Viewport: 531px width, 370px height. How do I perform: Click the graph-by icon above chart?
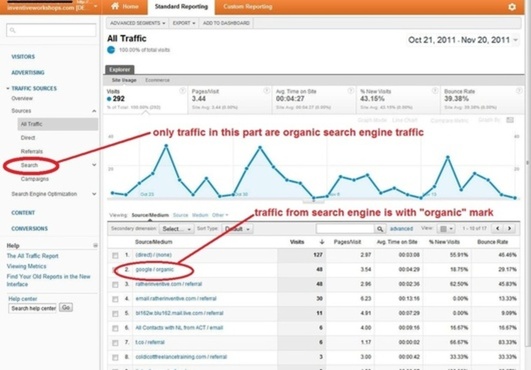(x=510, y=120)
